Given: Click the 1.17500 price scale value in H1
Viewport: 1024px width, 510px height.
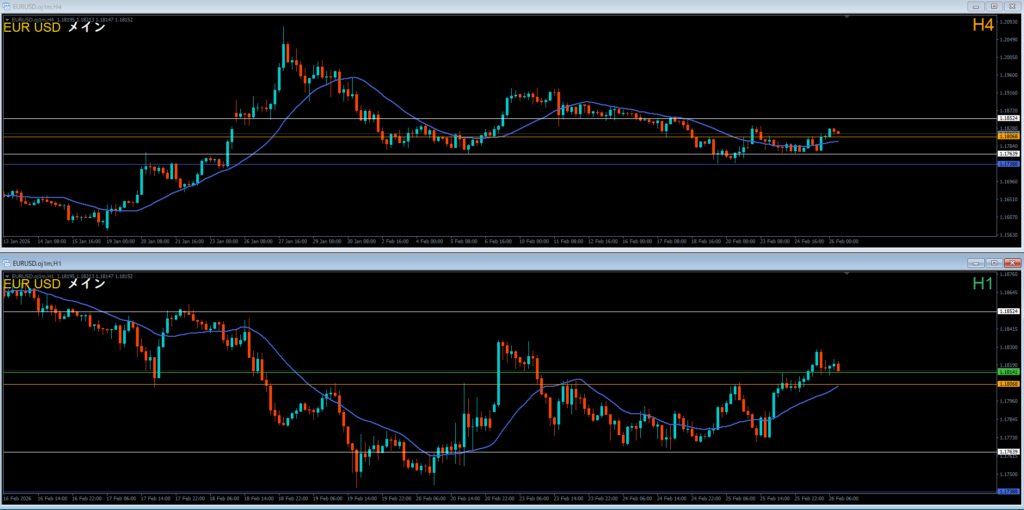Looking at the screenshot, I should [x=1010, y=475].
